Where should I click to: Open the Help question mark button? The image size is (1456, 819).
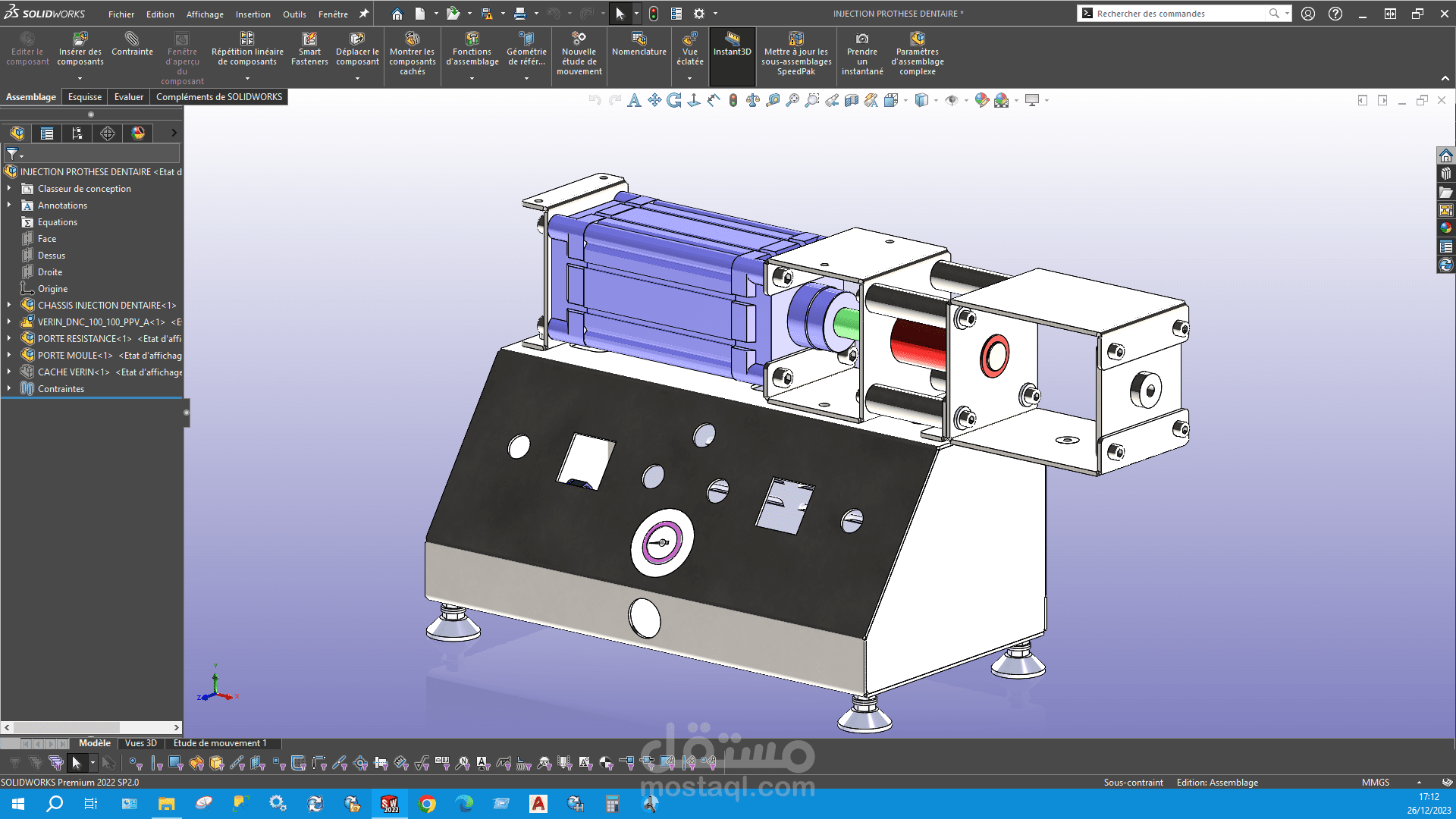pyautogui.click(x=1335, y=14)
